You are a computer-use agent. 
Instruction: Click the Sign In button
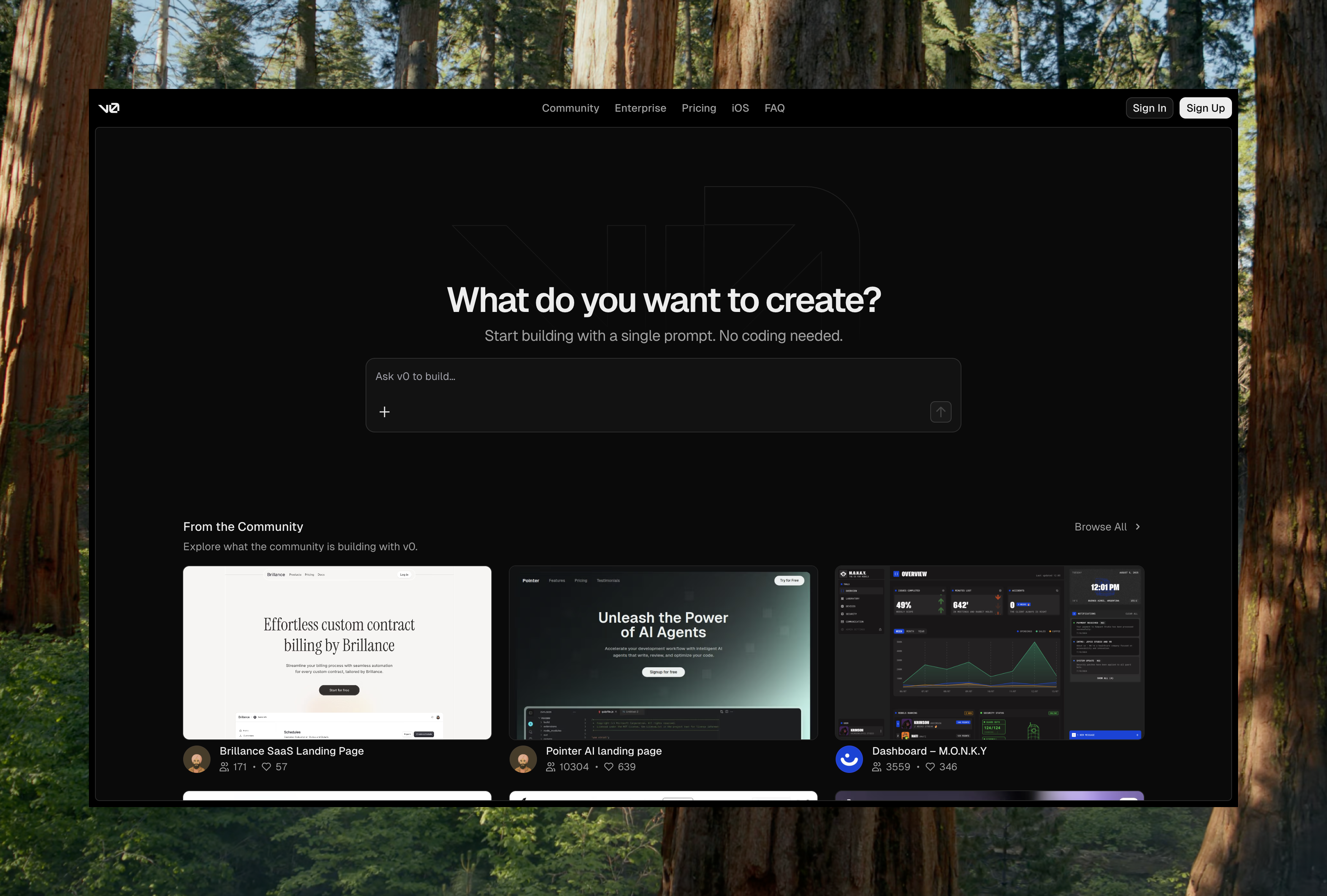(1149, 108)
